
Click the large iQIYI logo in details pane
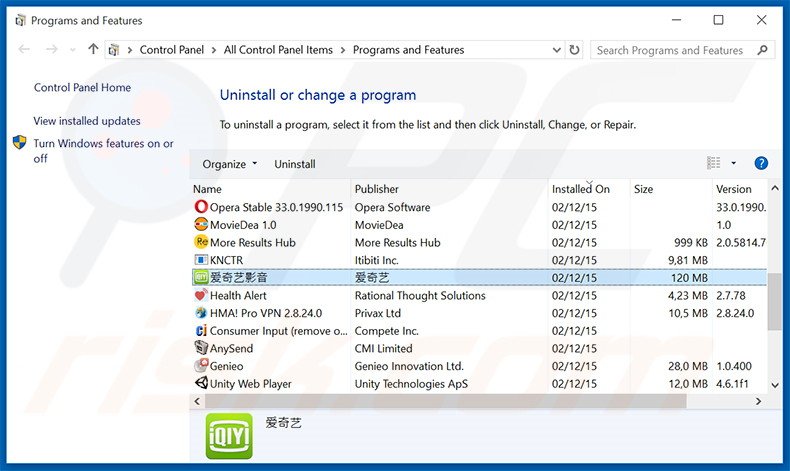[x=229, y=436]
